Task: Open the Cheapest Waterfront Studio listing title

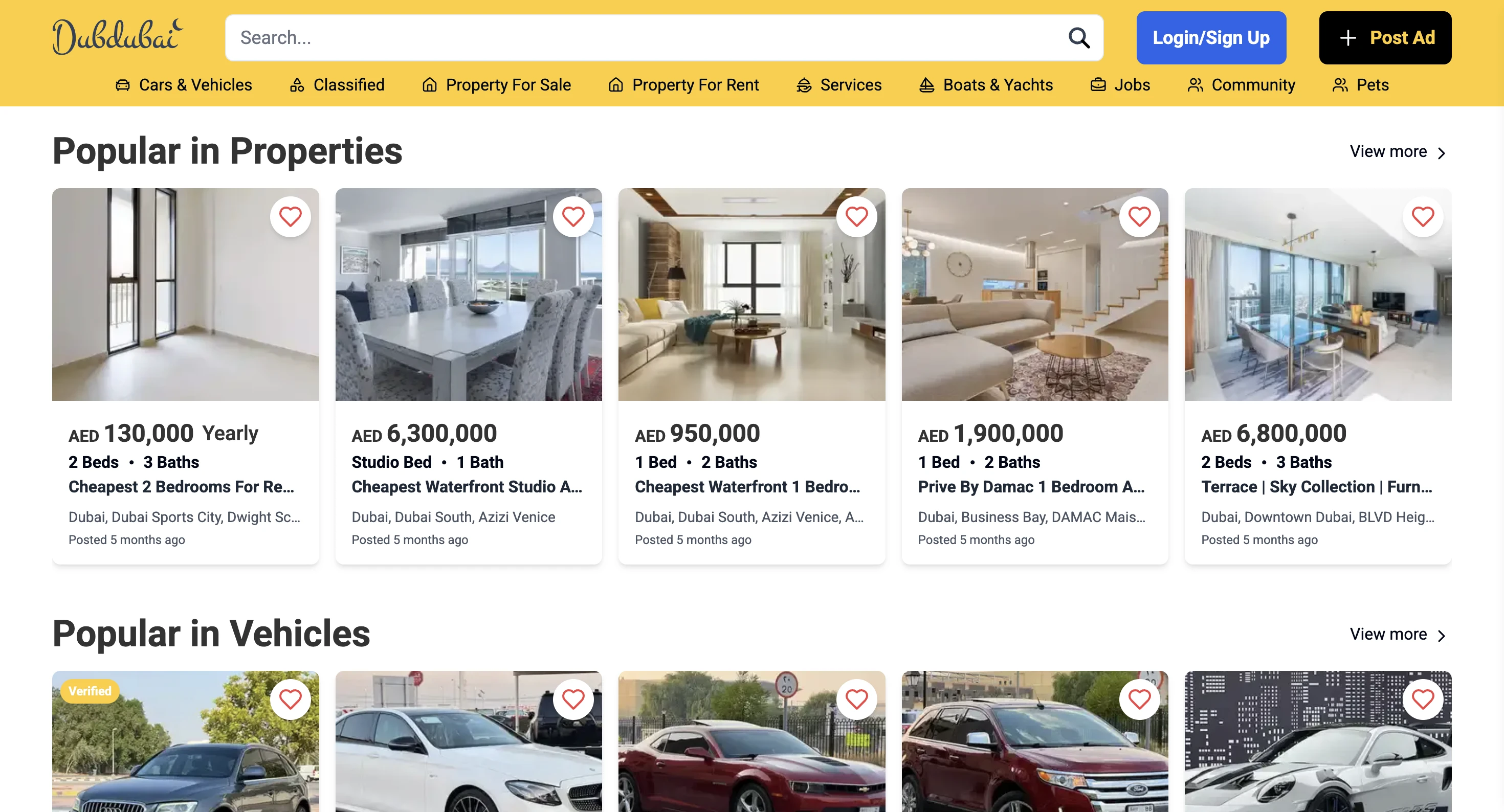Action: [467, 487]
